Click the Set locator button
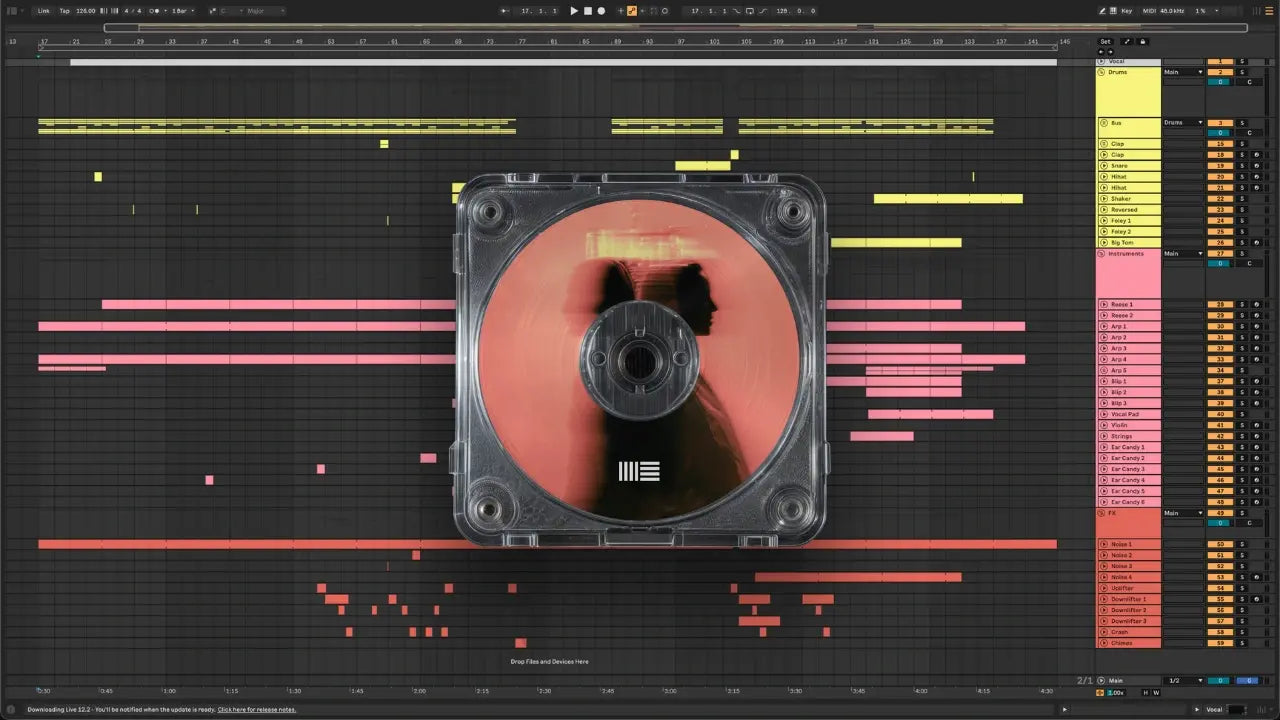The width and height of the screenshot is (1280, 720). (1105, 42)
